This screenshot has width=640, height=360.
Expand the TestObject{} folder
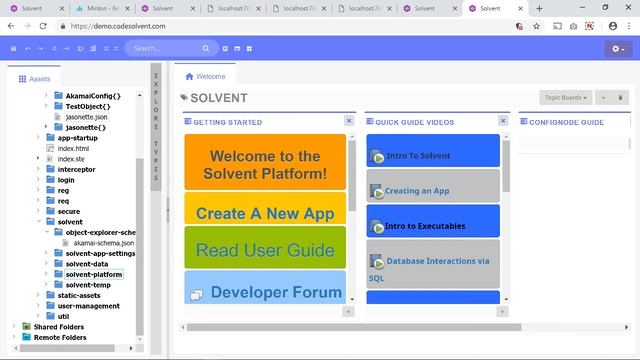click(46, 106)
